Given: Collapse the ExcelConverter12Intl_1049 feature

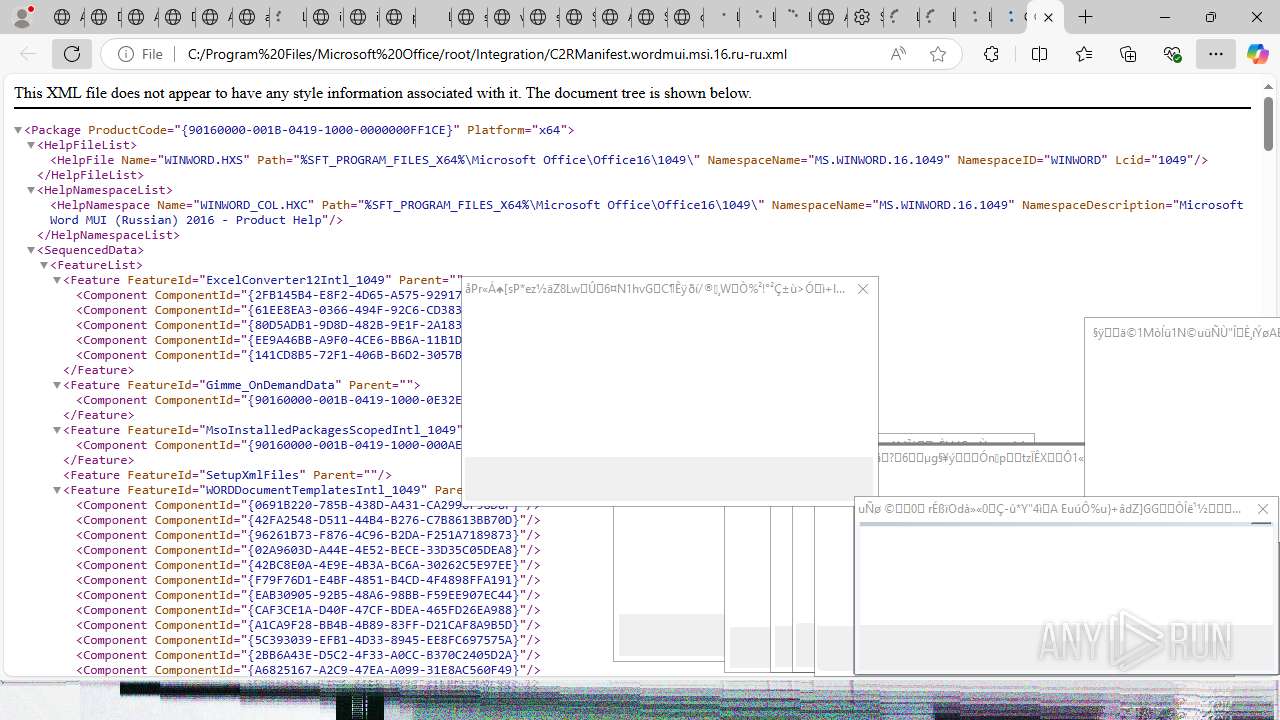Looking at the screenshot, I should [x=57, y=280].
